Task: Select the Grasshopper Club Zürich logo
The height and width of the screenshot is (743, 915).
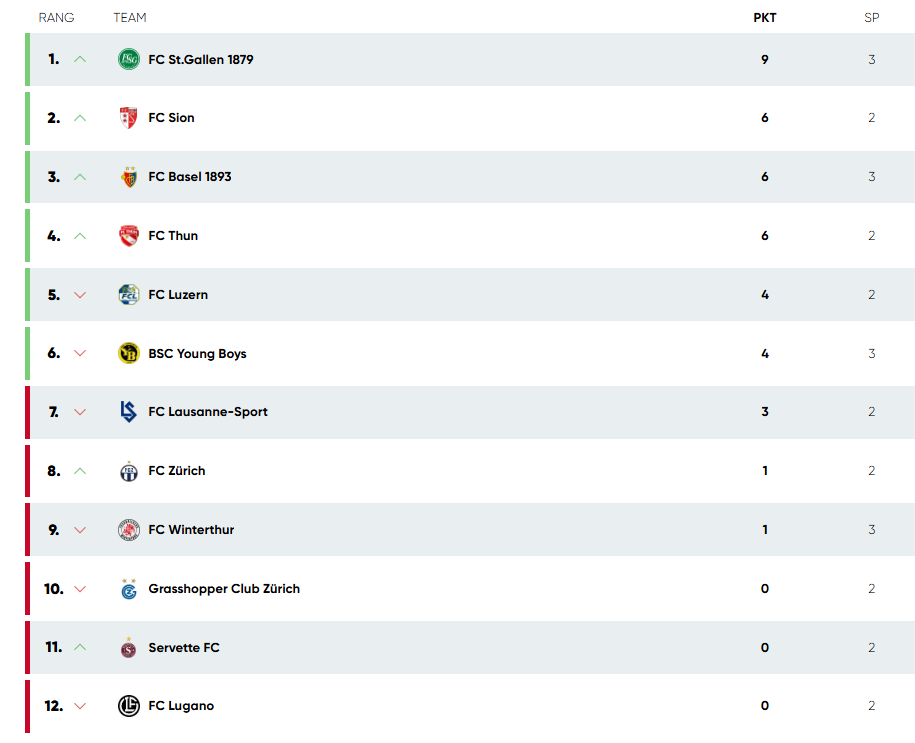Action: [129, 589]
